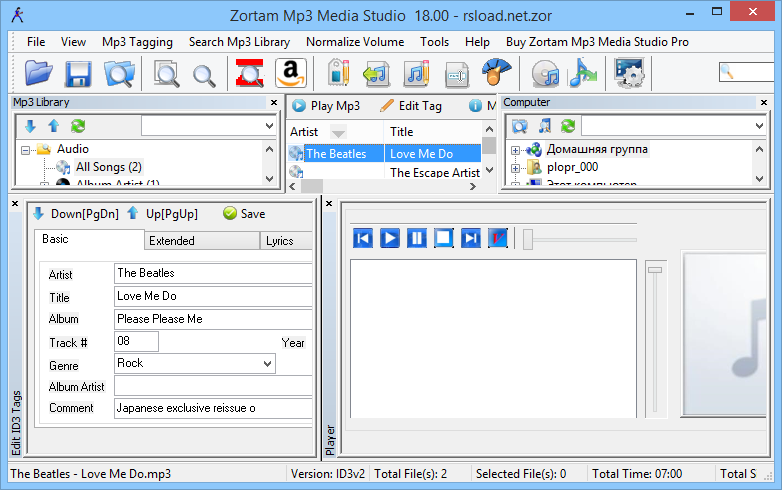The image size is (782, 490).
Task: Collapse the Audio tree node
Action: coord(25,150)
